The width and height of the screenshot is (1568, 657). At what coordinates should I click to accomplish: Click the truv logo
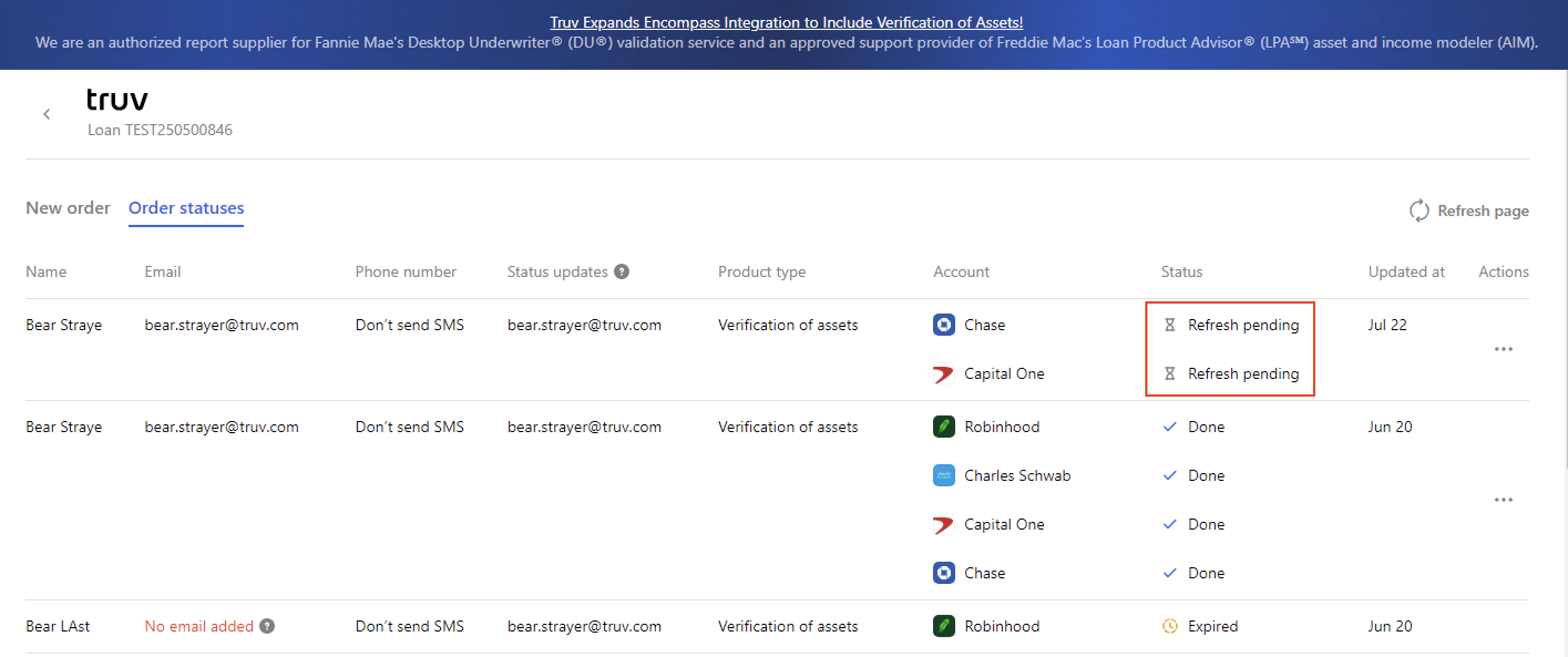click(117, 100)
